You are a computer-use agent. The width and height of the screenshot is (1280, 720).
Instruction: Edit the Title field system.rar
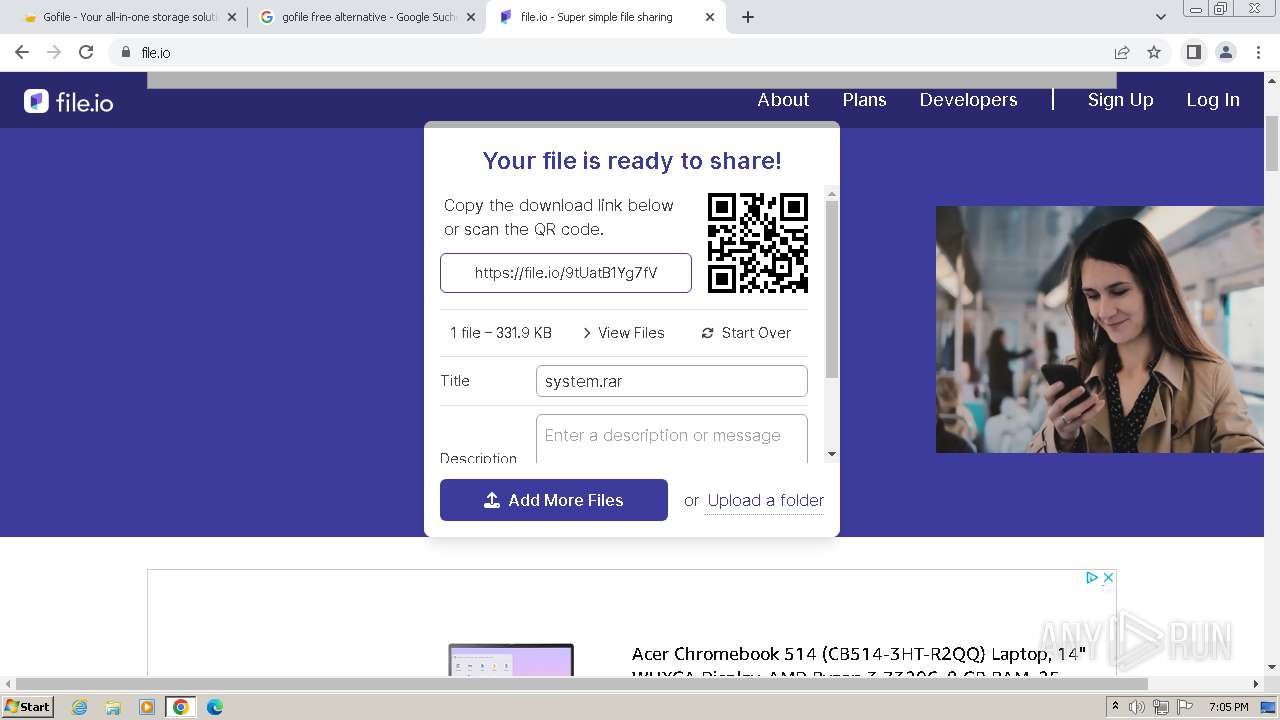coord(672,381)
